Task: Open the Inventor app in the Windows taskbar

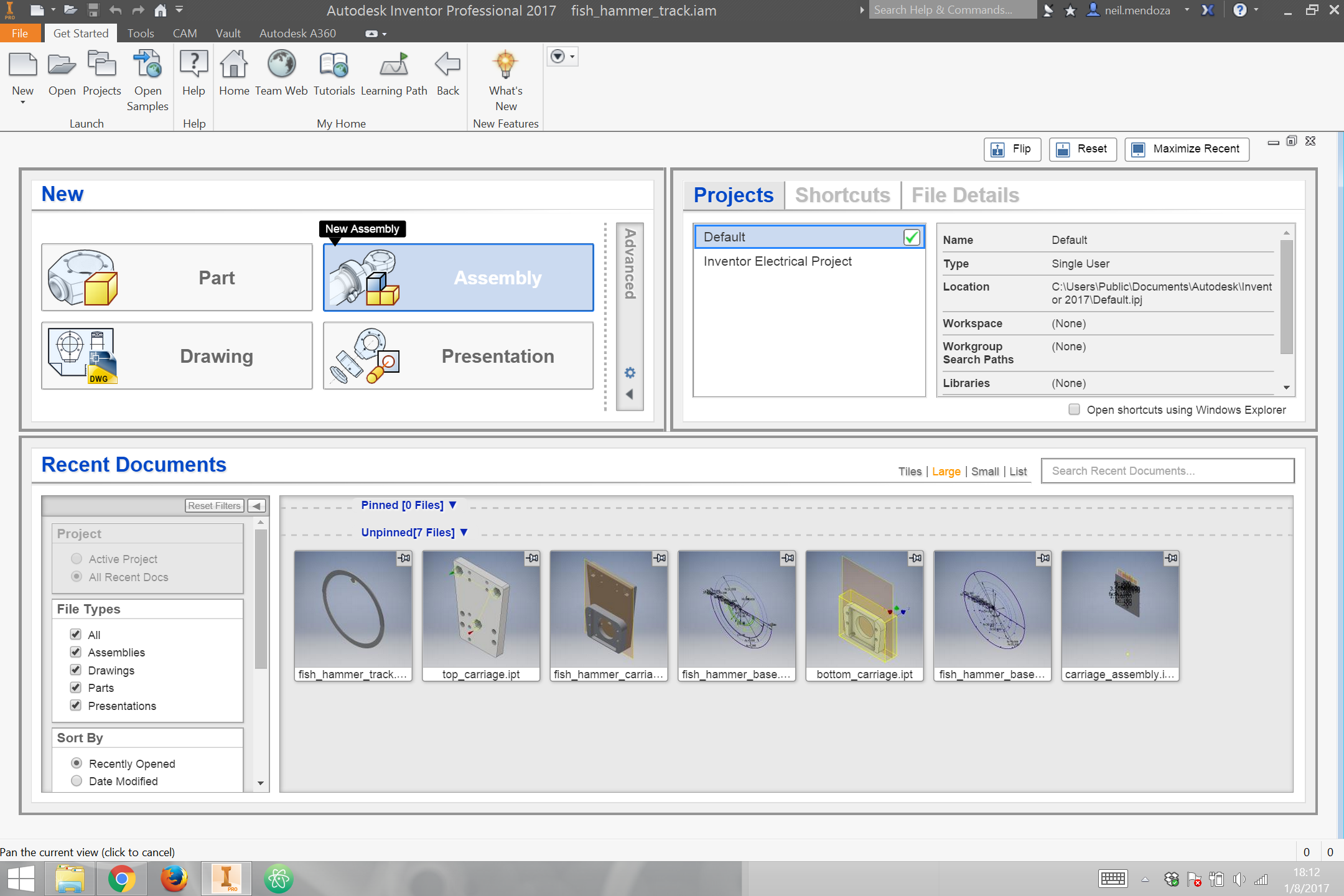Action: (x=226, y=879)
